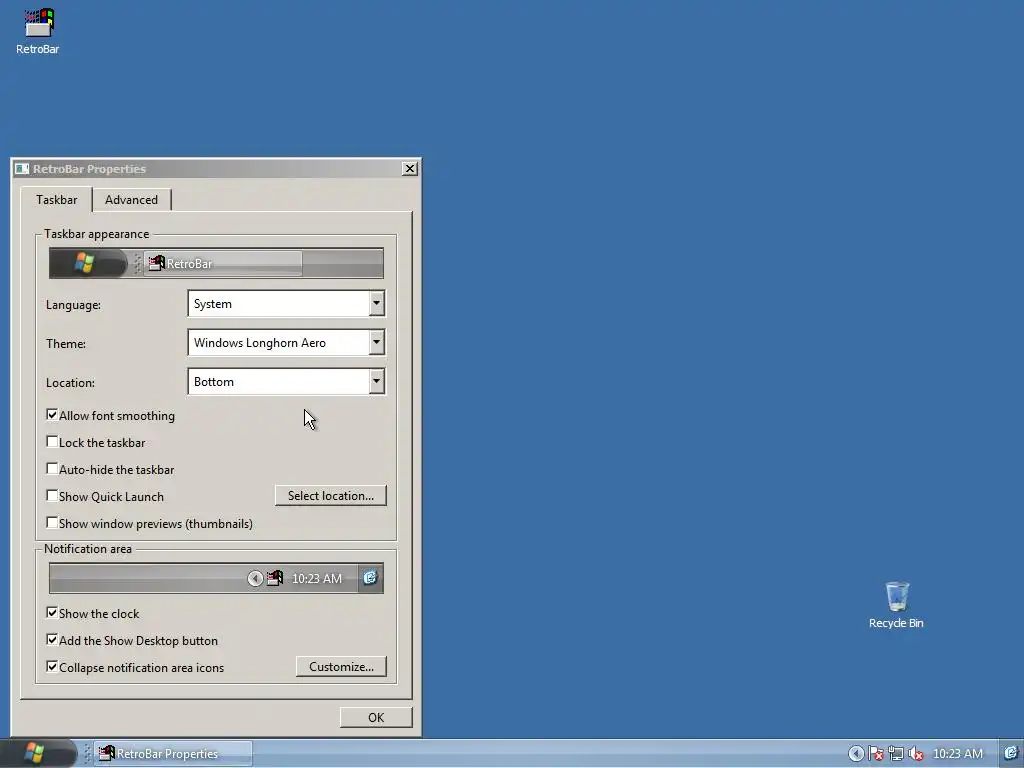Screen dimensions: 1024x768
Task: Open the Location dropdown set to Bottom
Action: tap(286, 382)
